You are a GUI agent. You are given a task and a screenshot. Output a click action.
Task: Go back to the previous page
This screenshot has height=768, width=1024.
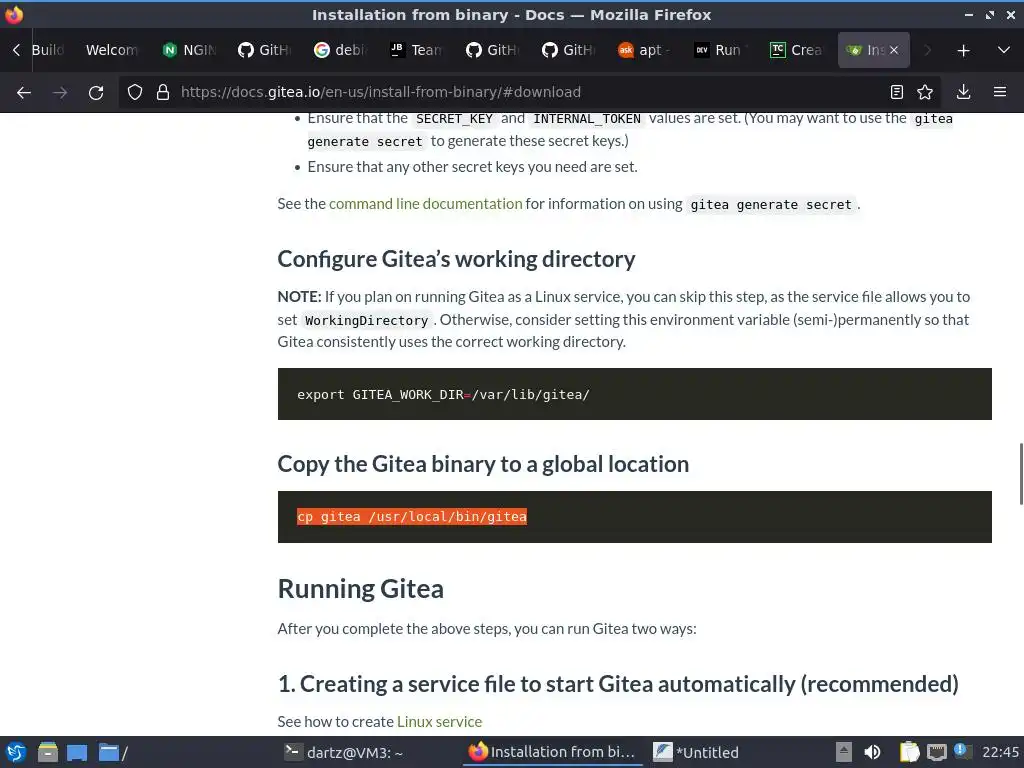click(x=24, y=93)
